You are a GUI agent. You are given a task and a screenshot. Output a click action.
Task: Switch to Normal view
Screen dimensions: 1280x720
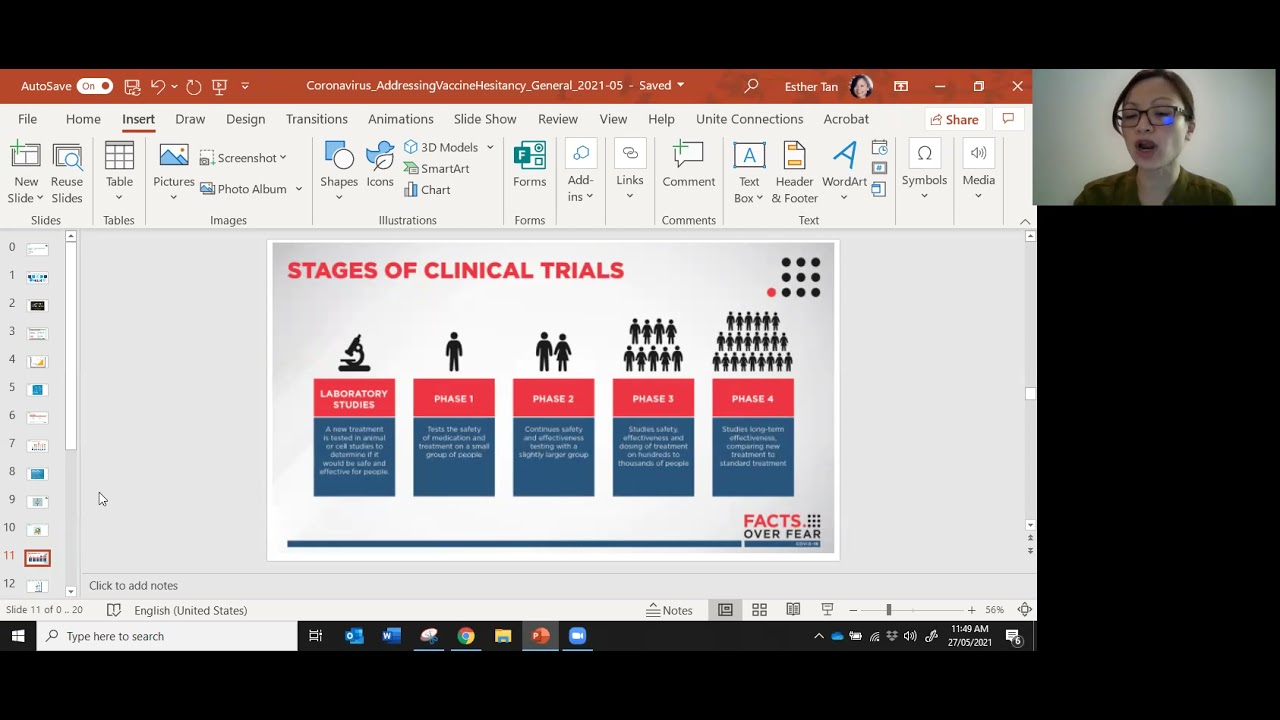coord(725,610)
